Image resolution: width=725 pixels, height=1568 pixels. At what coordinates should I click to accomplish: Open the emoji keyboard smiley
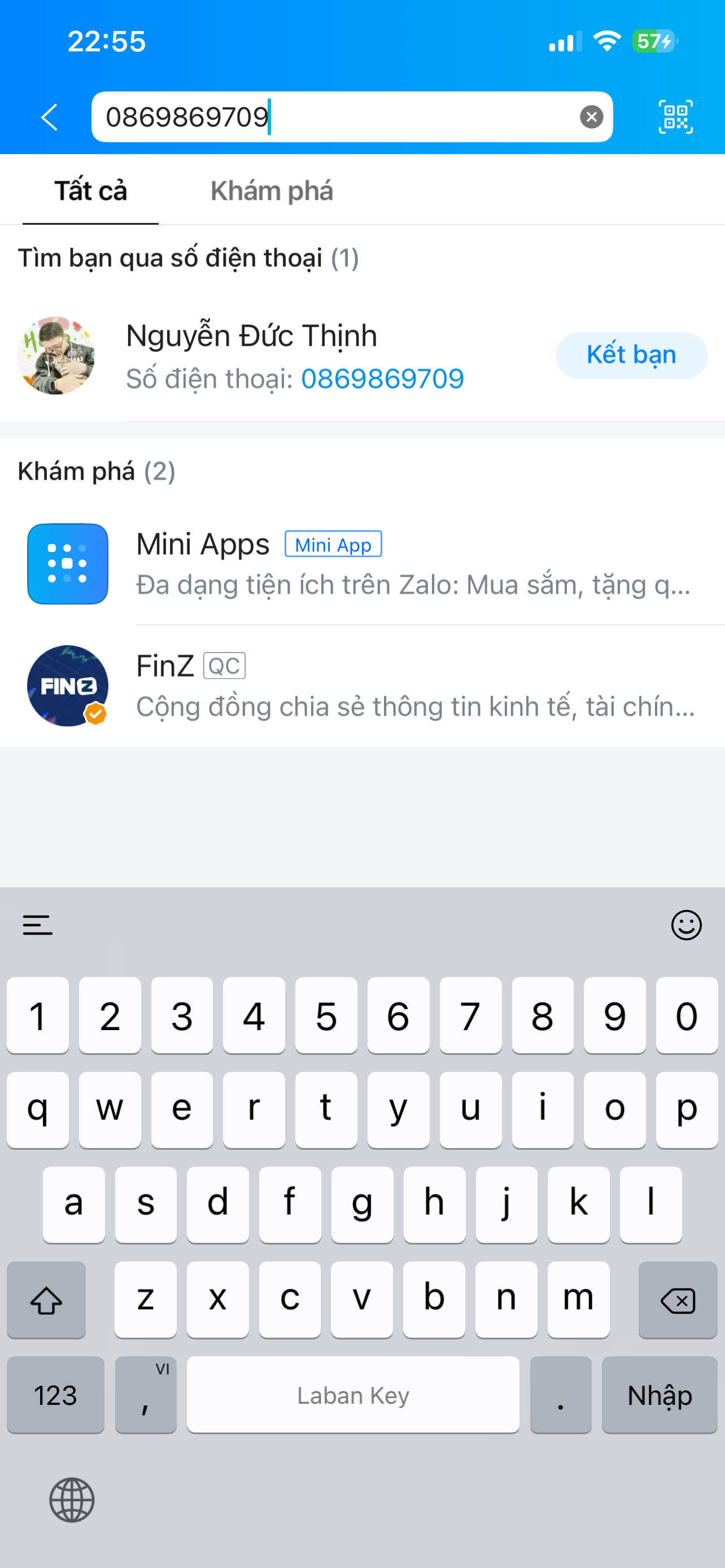(x=686, y=925)
